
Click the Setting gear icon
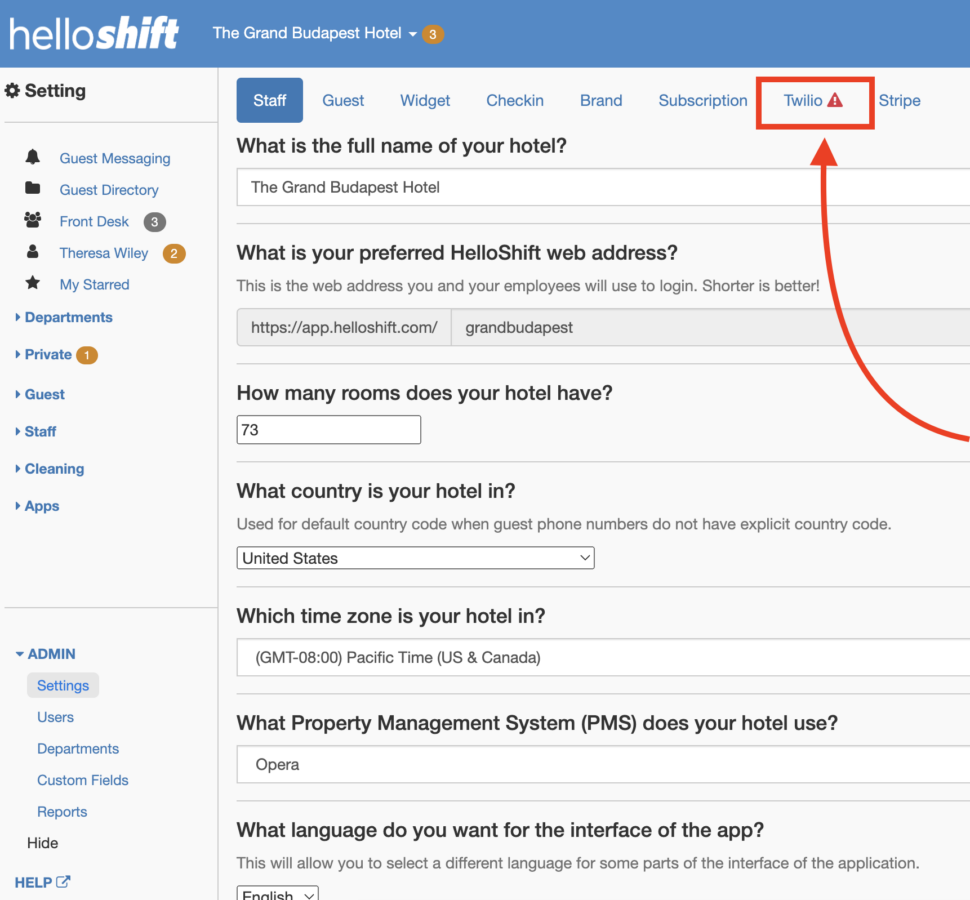12,90
